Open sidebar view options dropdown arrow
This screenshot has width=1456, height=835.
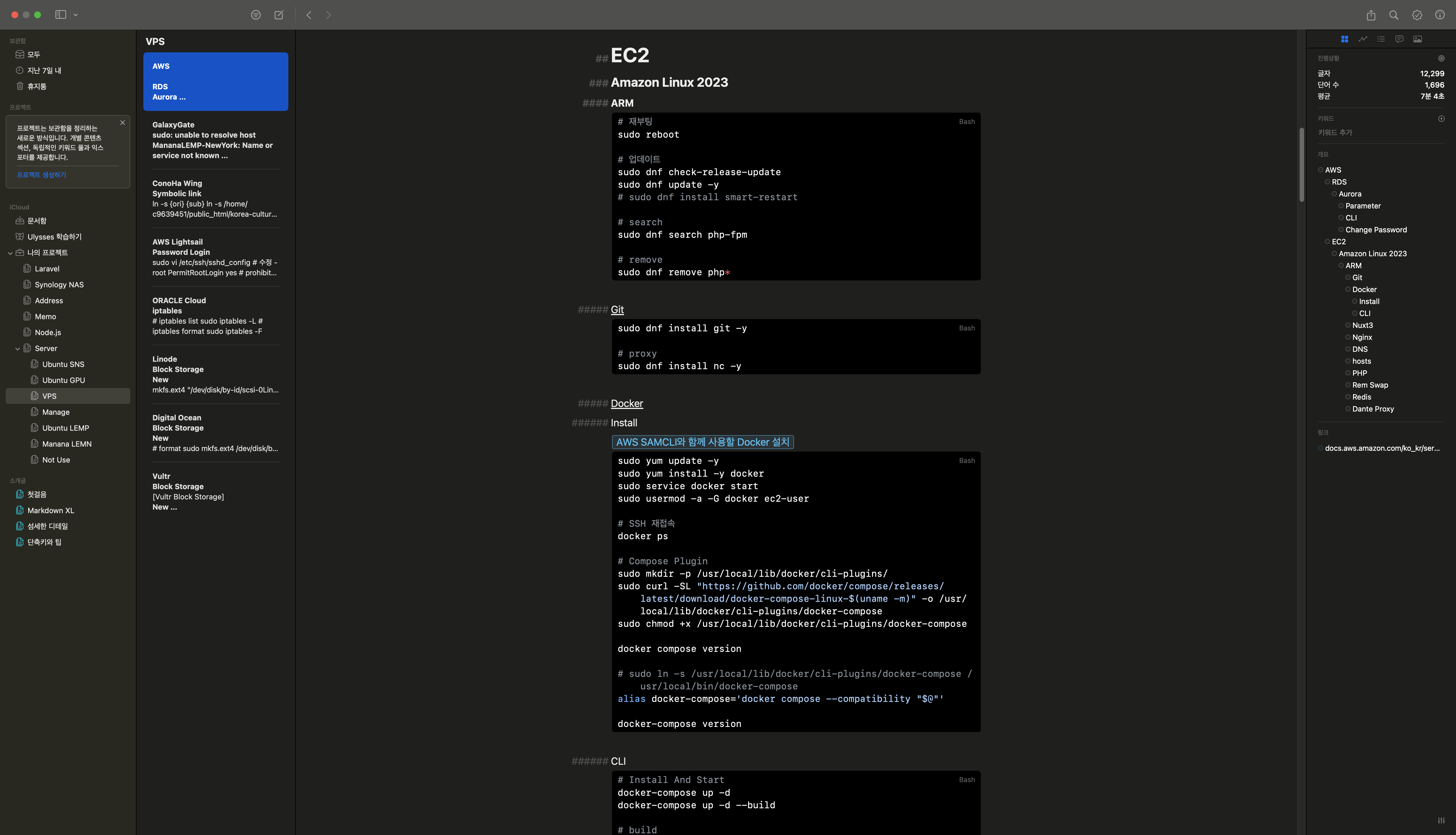coord(76,15)
